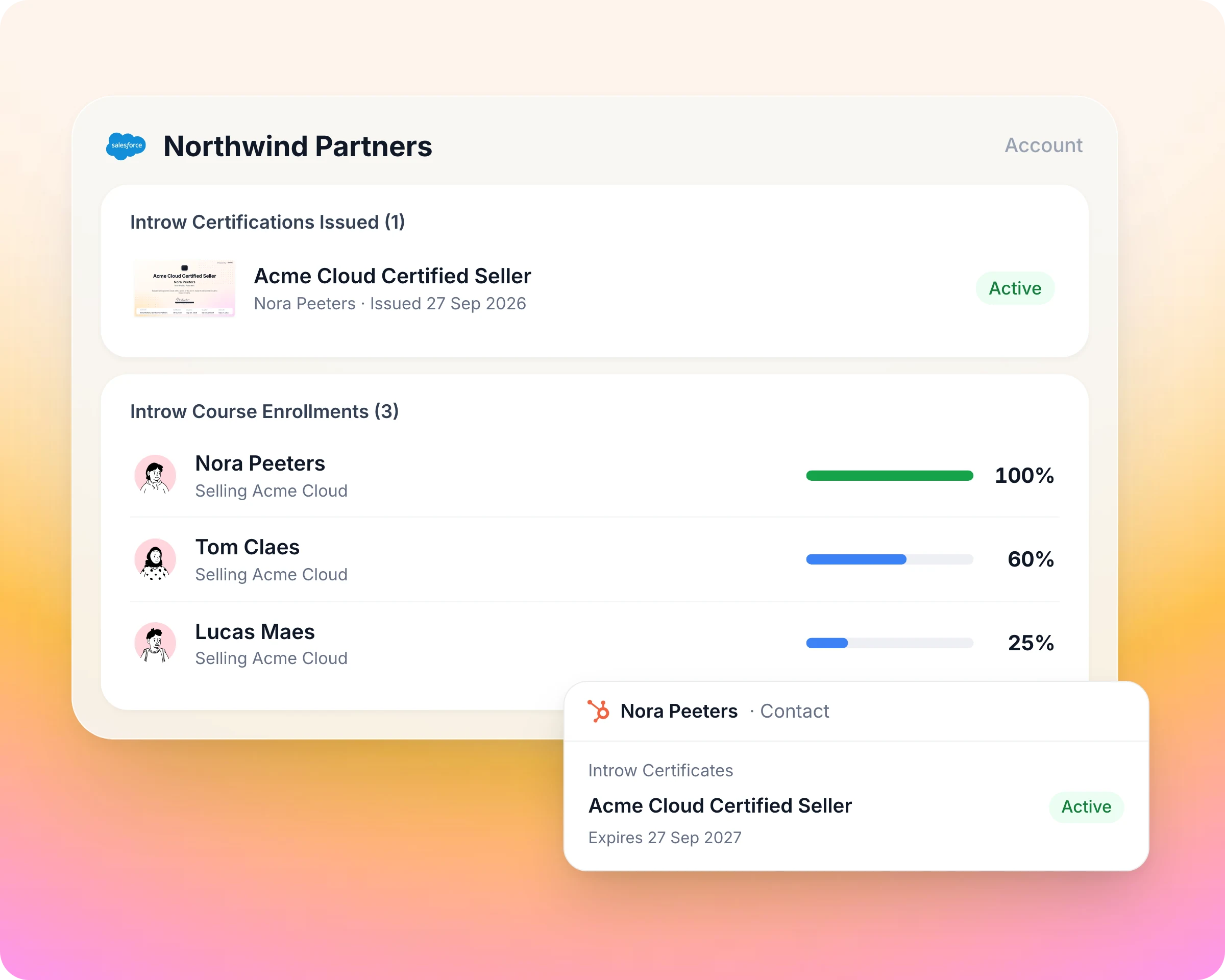
Task: Select the Nora Peeters enrollment name
Action: click(260, 463)
